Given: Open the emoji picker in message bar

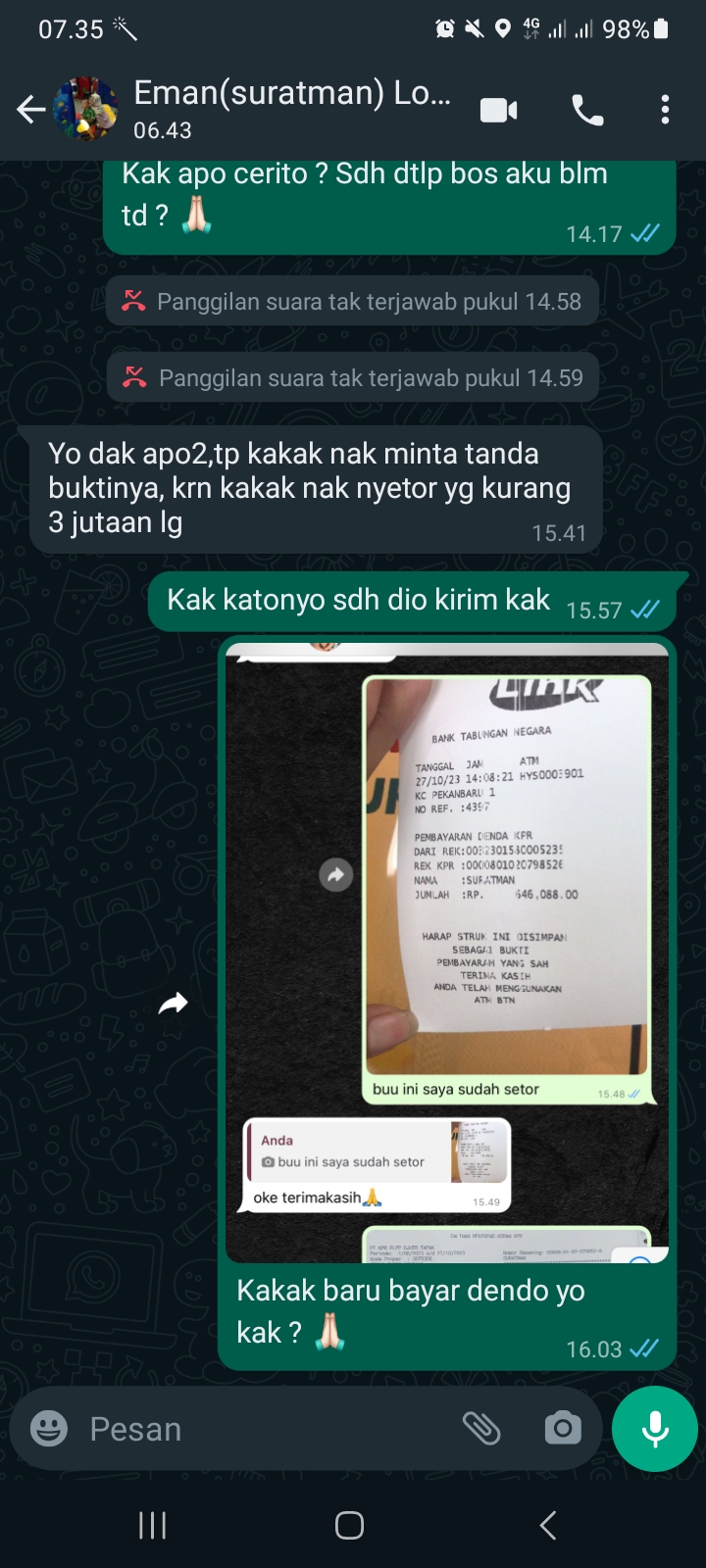Looking at the screenshot, I should pyautogui.click(x=49, y=1428).
